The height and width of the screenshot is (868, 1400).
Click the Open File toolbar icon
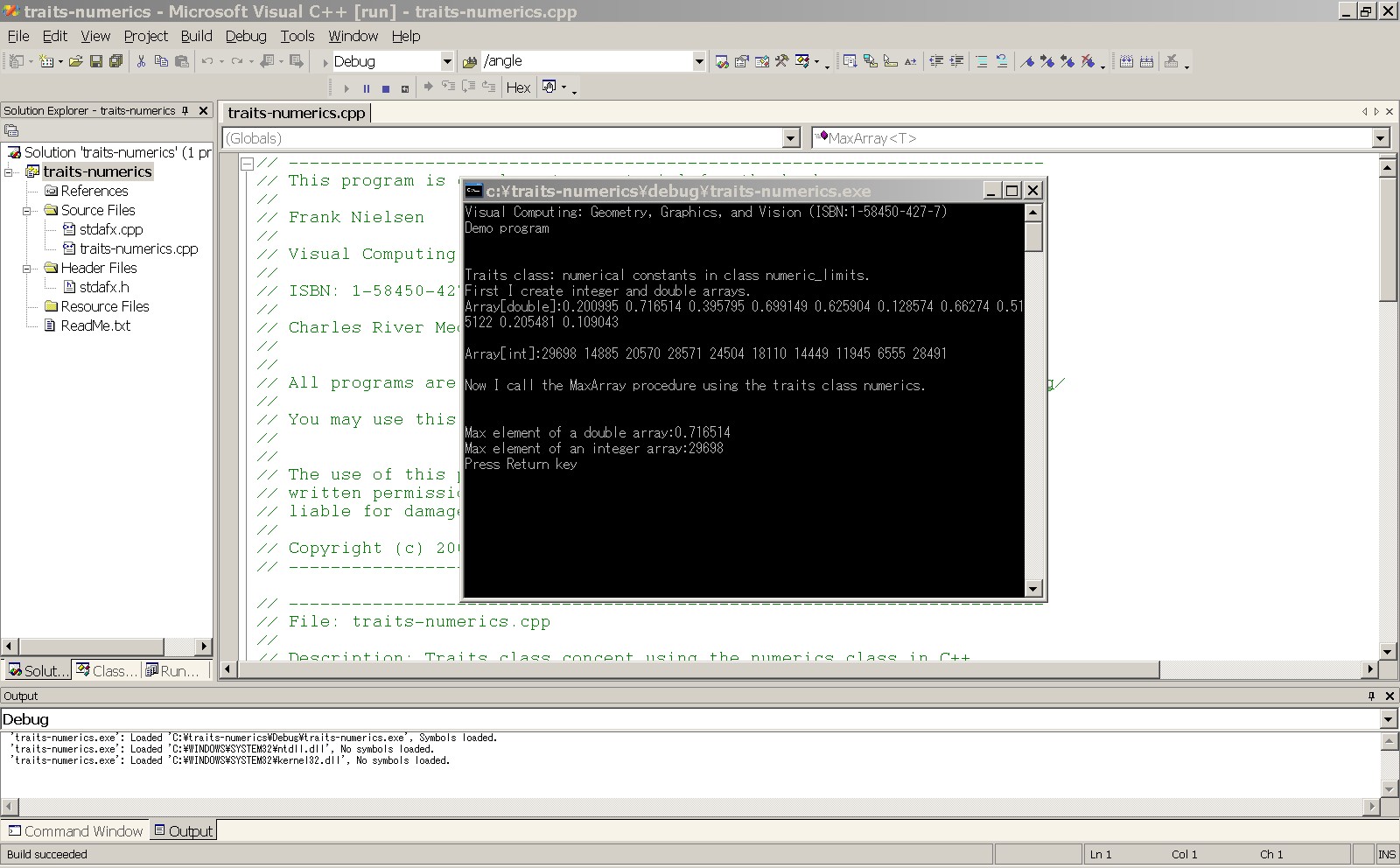(76, 61)
